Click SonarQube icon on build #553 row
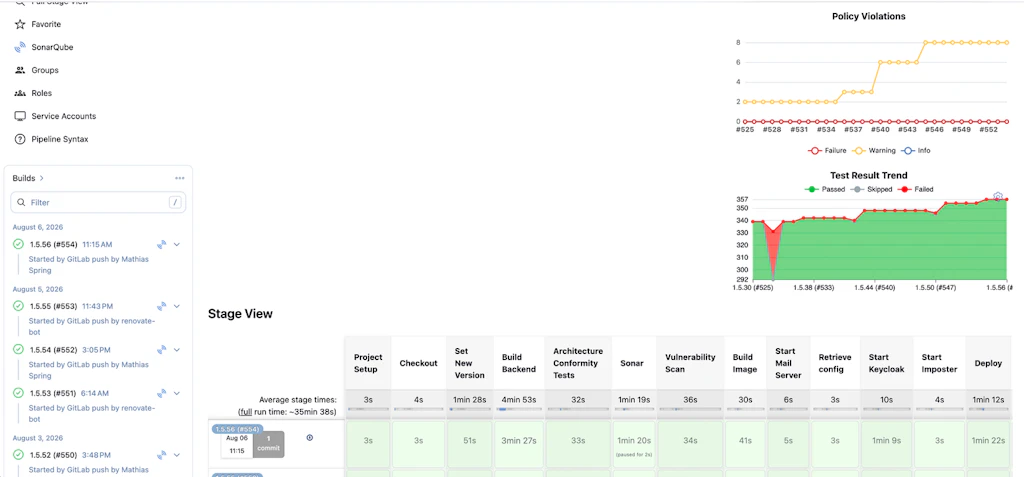Image resolution: width=1024 pixels, height=477 pixels. pyautogui.click(x=161, y=306)
